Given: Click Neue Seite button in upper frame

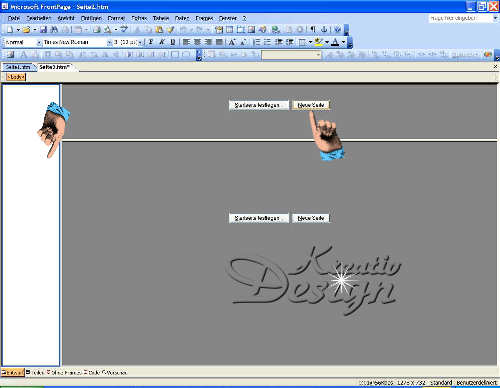Looking at the screenshot, I should point(311,105).
